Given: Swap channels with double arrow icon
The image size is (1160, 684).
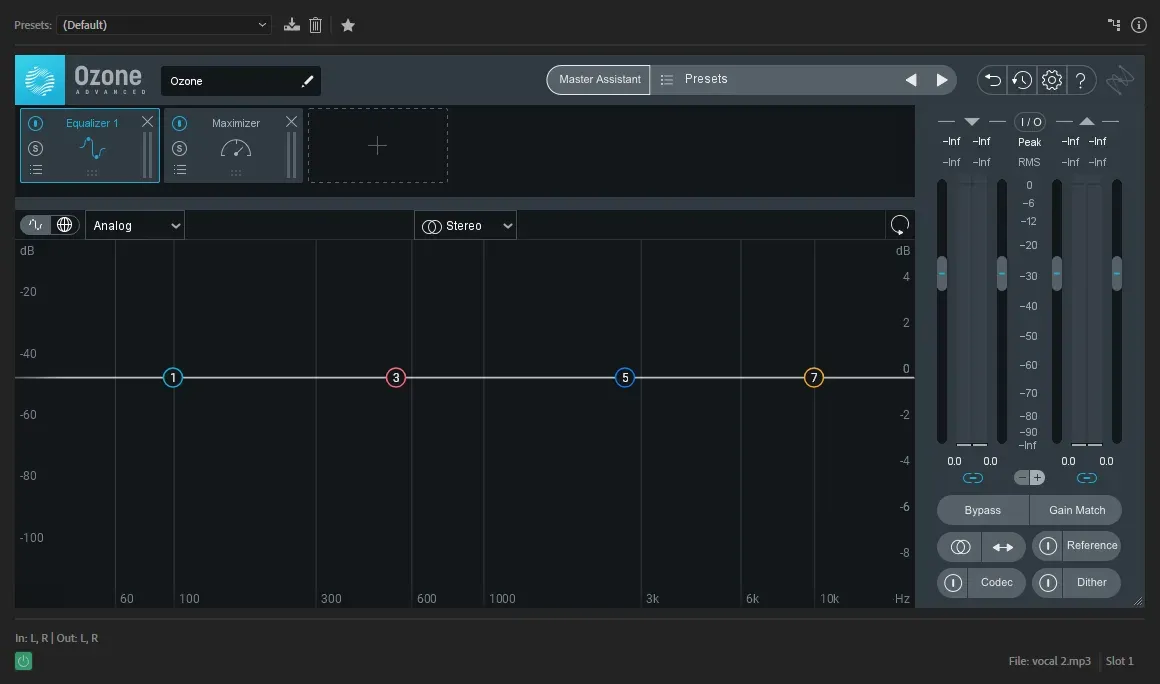Looking at the screenshot, I should point(1003,547).
